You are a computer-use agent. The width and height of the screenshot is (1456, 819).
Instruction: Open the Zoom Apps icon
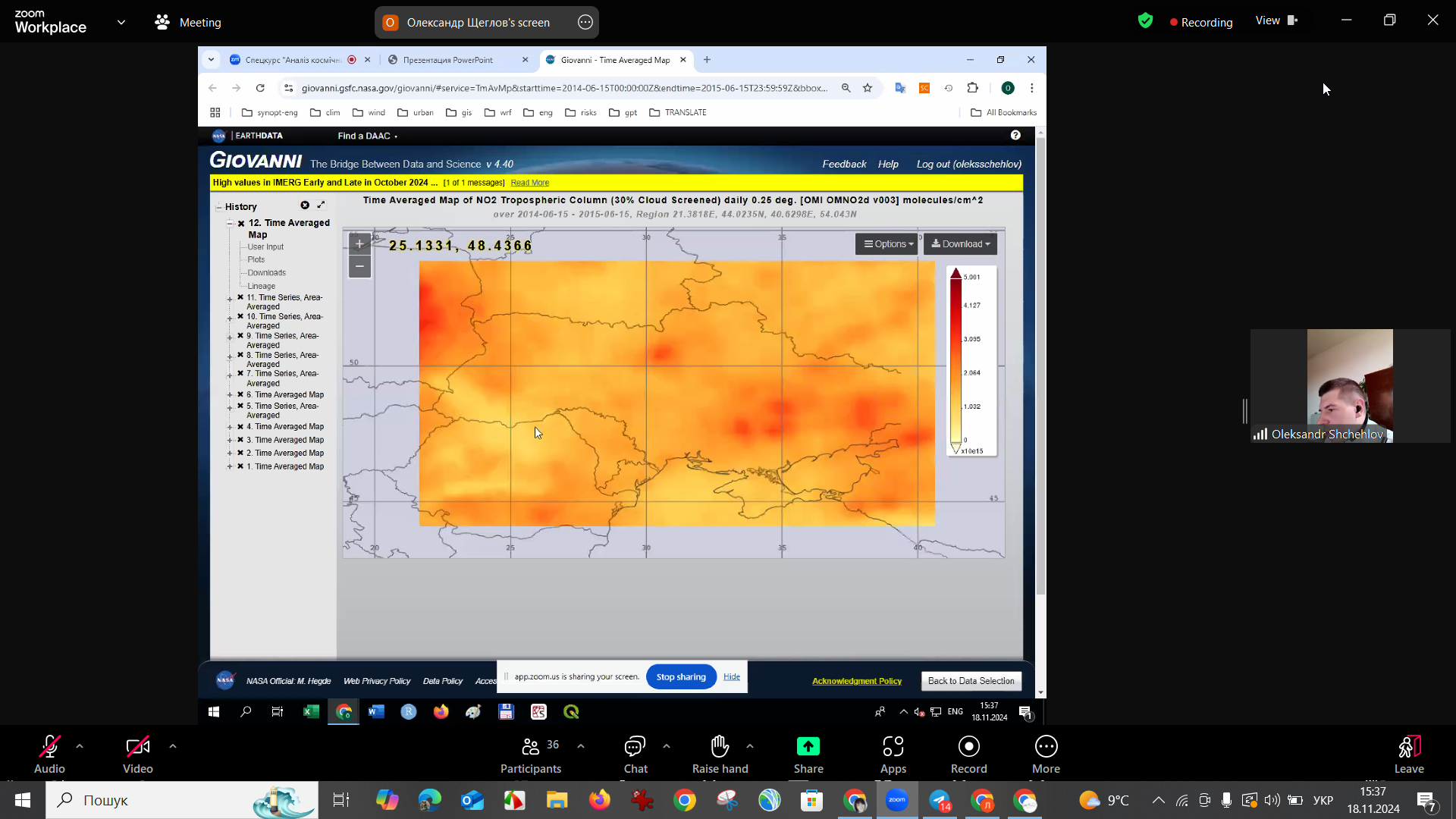tap(893, 747)
